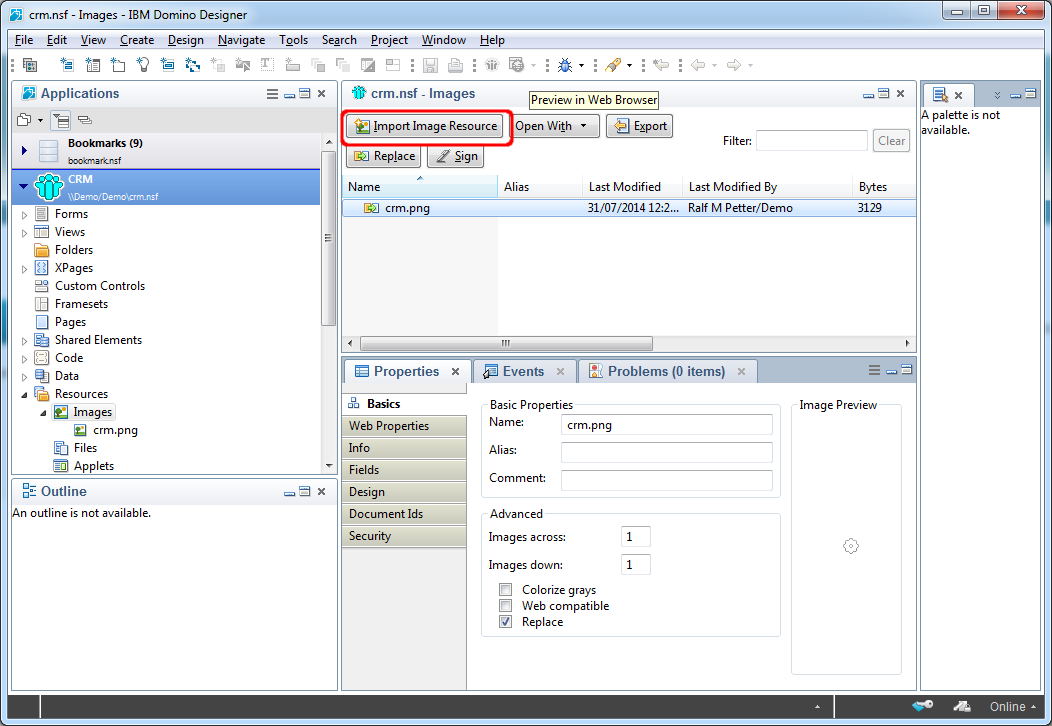The image size is (1052, 726).
Task: Expand the Forms tree node
Action: click(25, 214)
